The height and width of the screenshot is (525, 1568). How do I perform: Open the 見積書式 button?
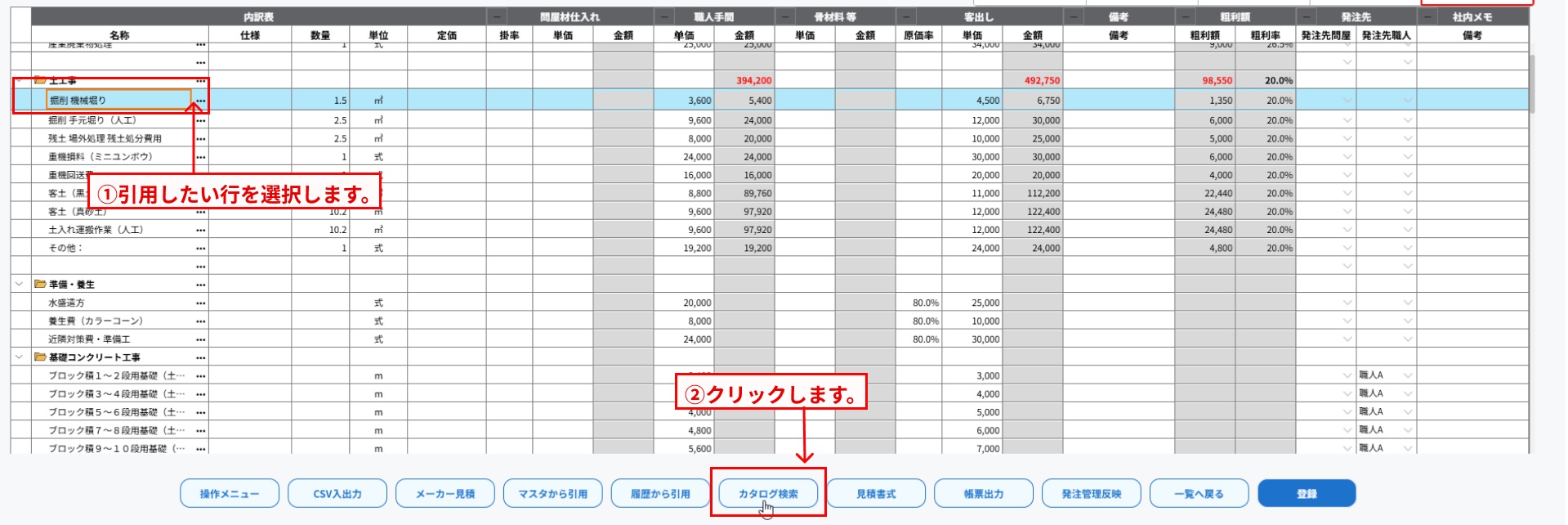click(876, 494)
